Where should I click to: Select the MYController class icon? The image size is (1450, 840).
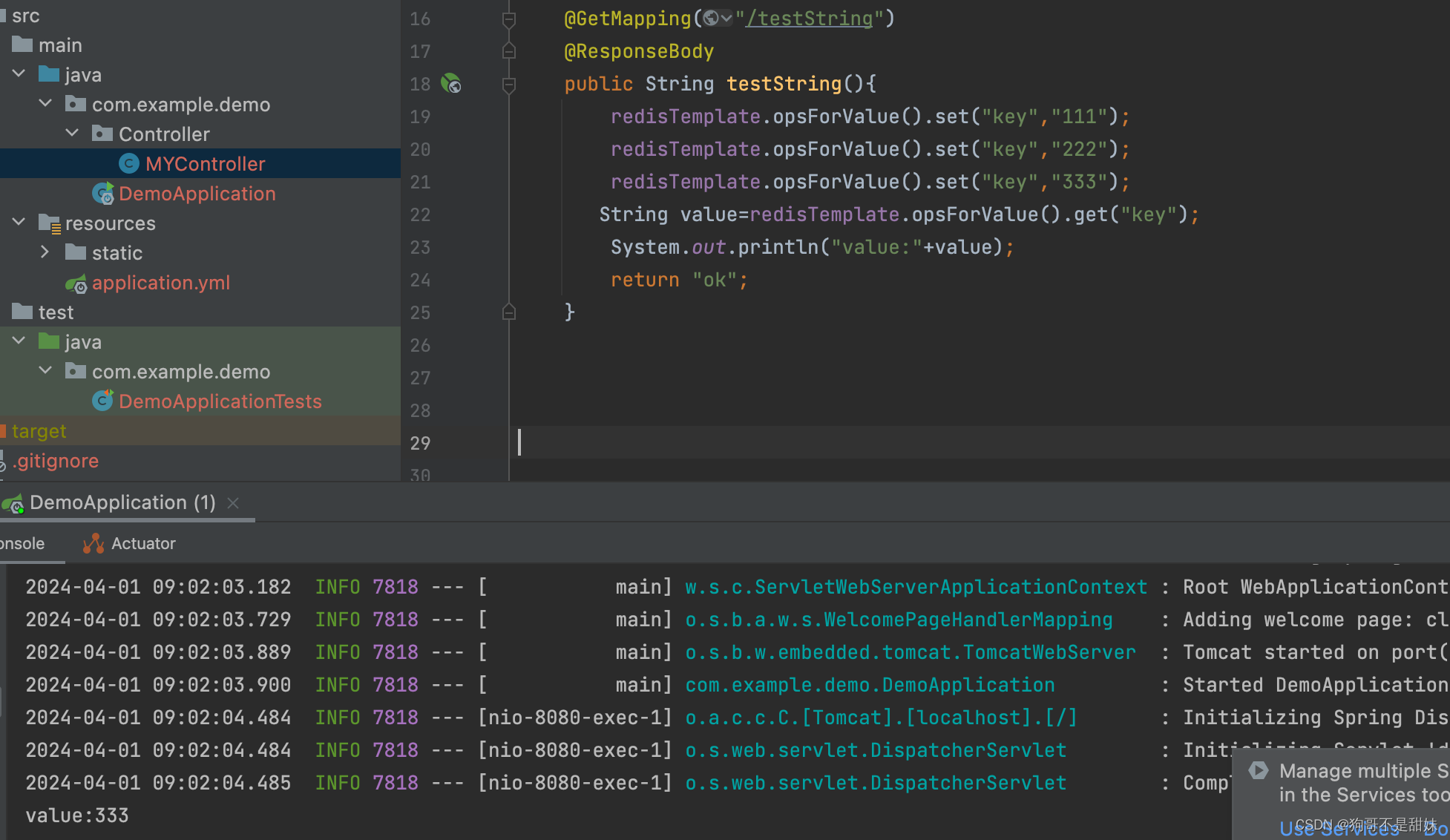click(x=128, y=163)
